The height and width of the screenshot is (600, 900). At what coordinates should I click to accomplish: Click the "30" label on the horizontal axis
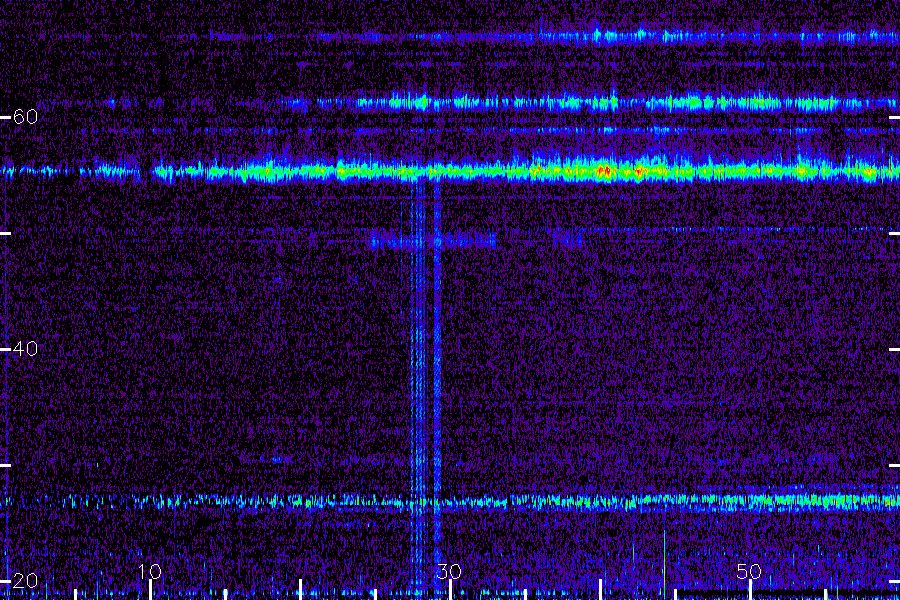point(449,571)
